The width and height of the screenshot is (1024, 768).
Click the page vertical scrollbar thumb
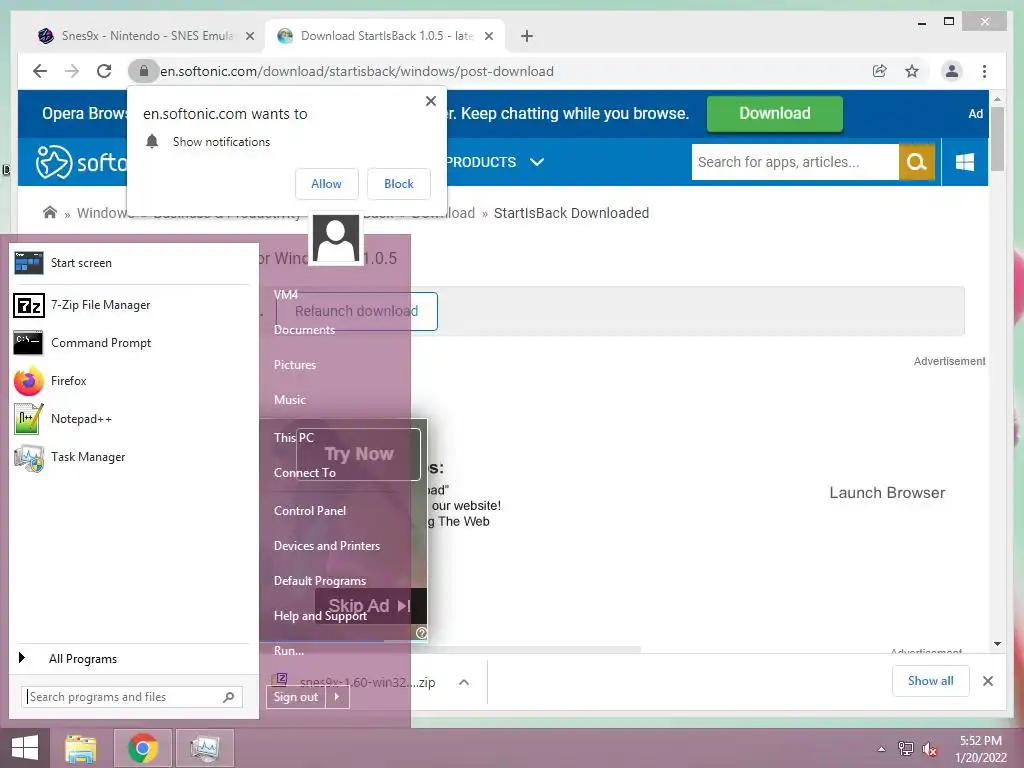997,138
